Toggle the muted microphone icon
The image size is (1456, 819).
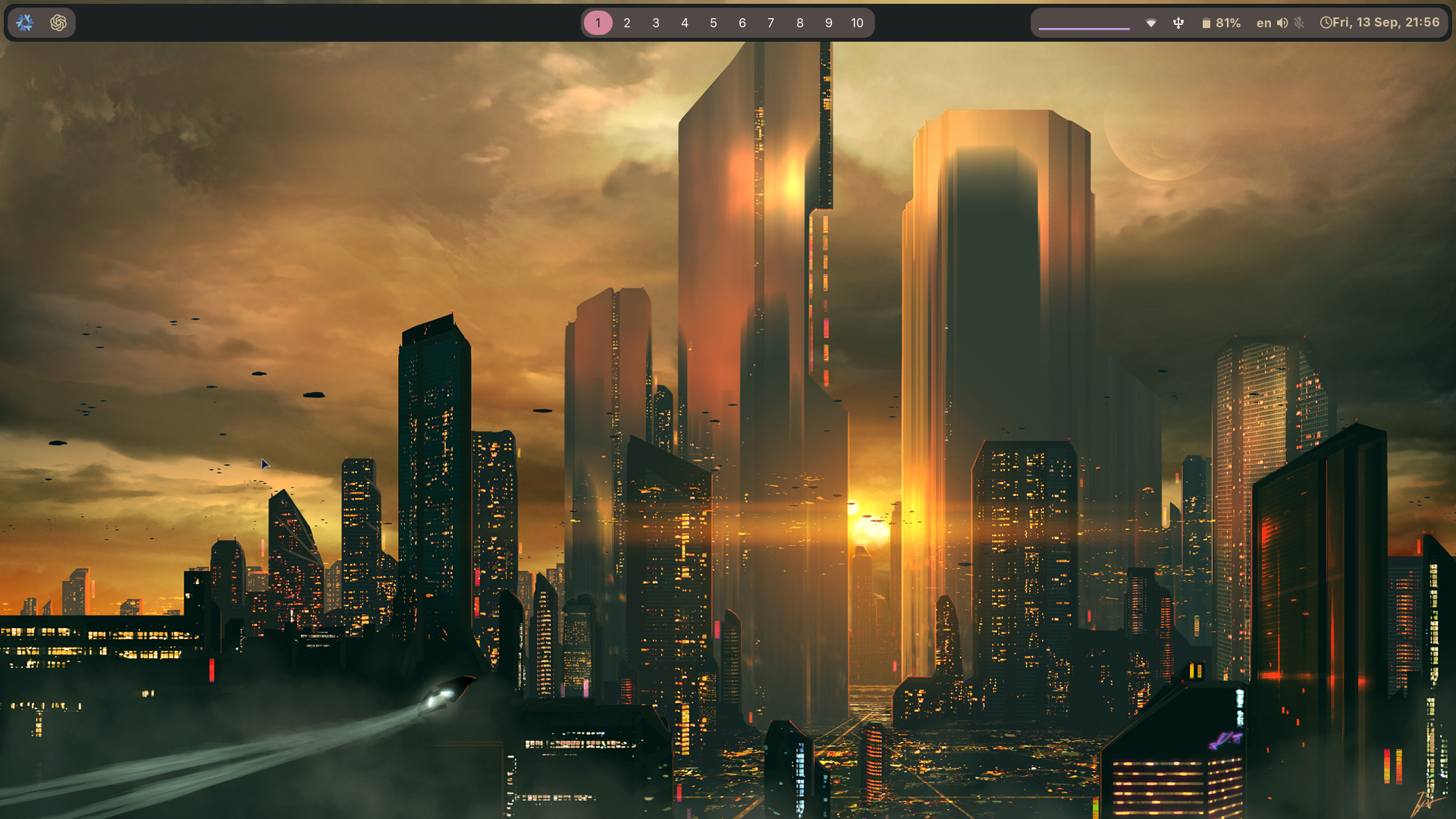pos(1300,23)
